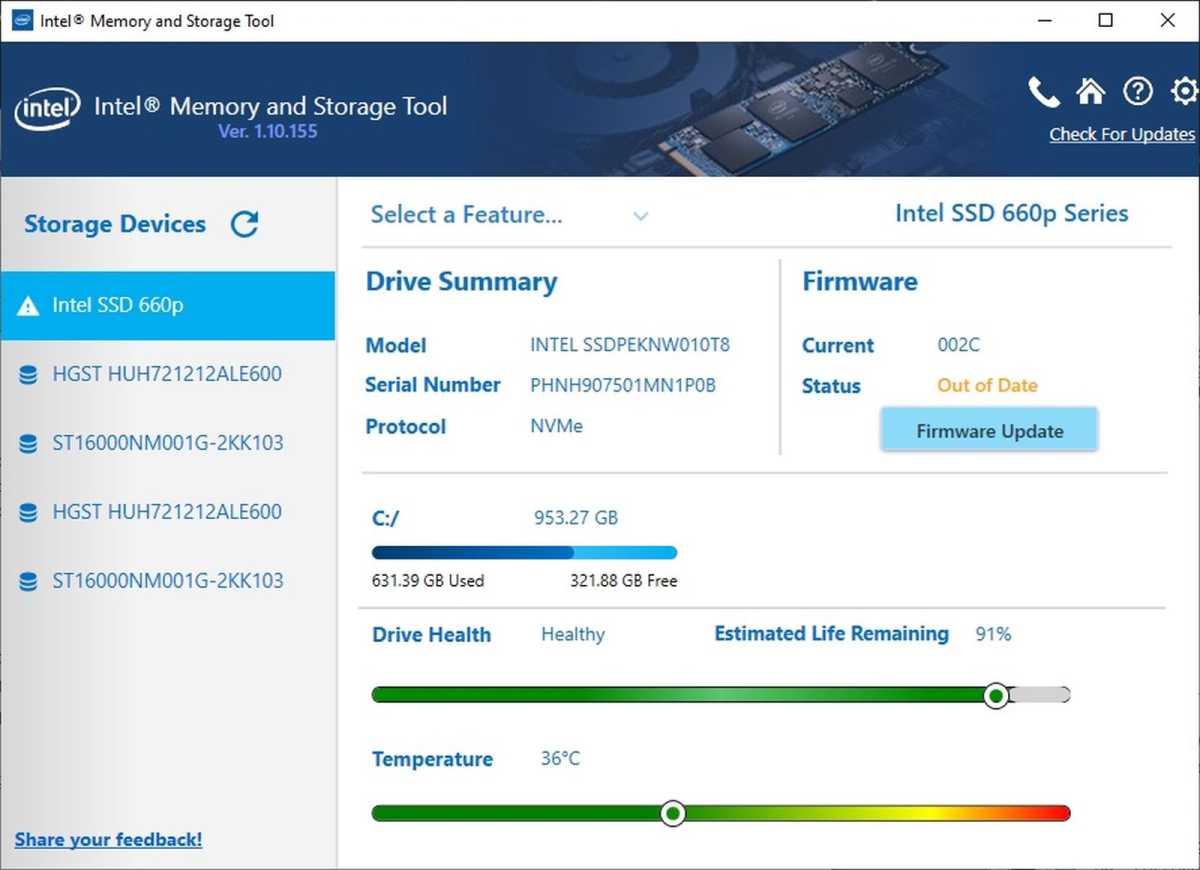Click the 953.27 GB capacity value
Image resolution: width=1200 pixels, height=870 pixels.
tap(576, 518)
